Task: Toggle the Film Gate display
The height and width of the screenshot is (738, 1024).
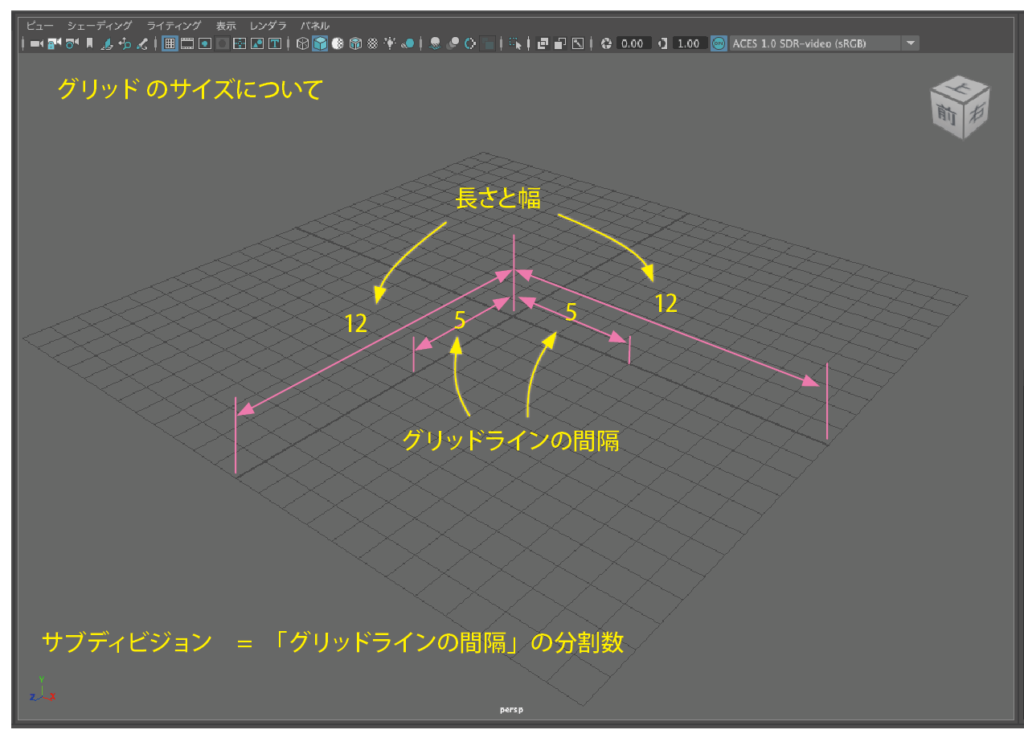Action: 187,44
